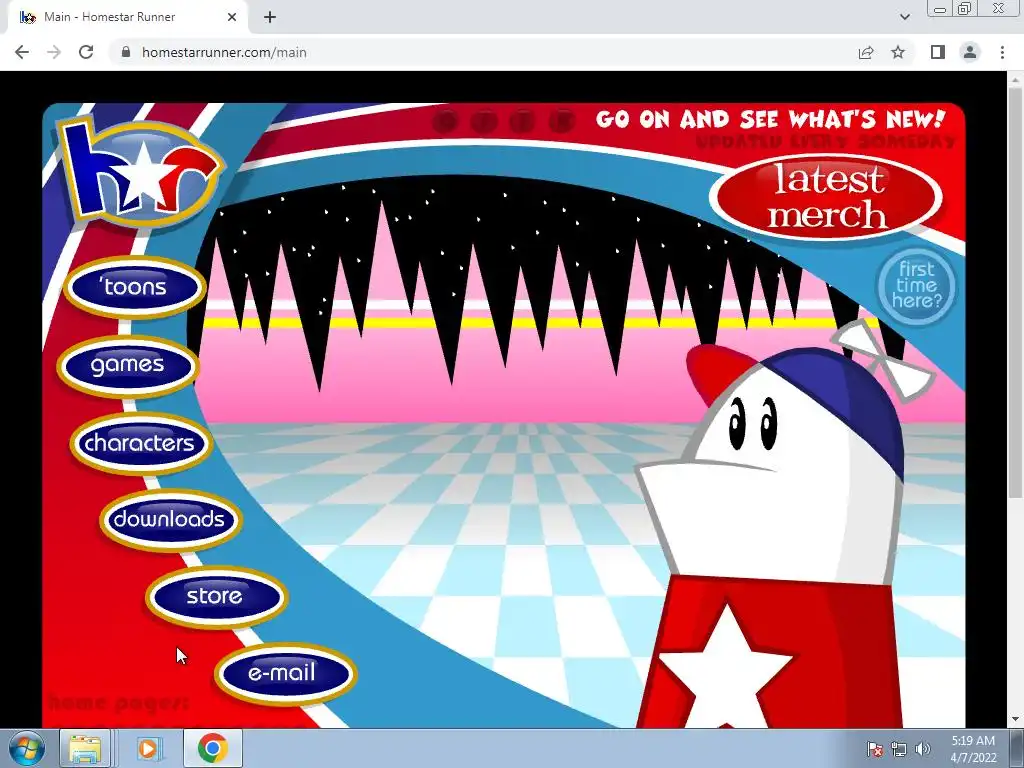Bookmark this page with star icon
1024x768 pixels.
898,52
